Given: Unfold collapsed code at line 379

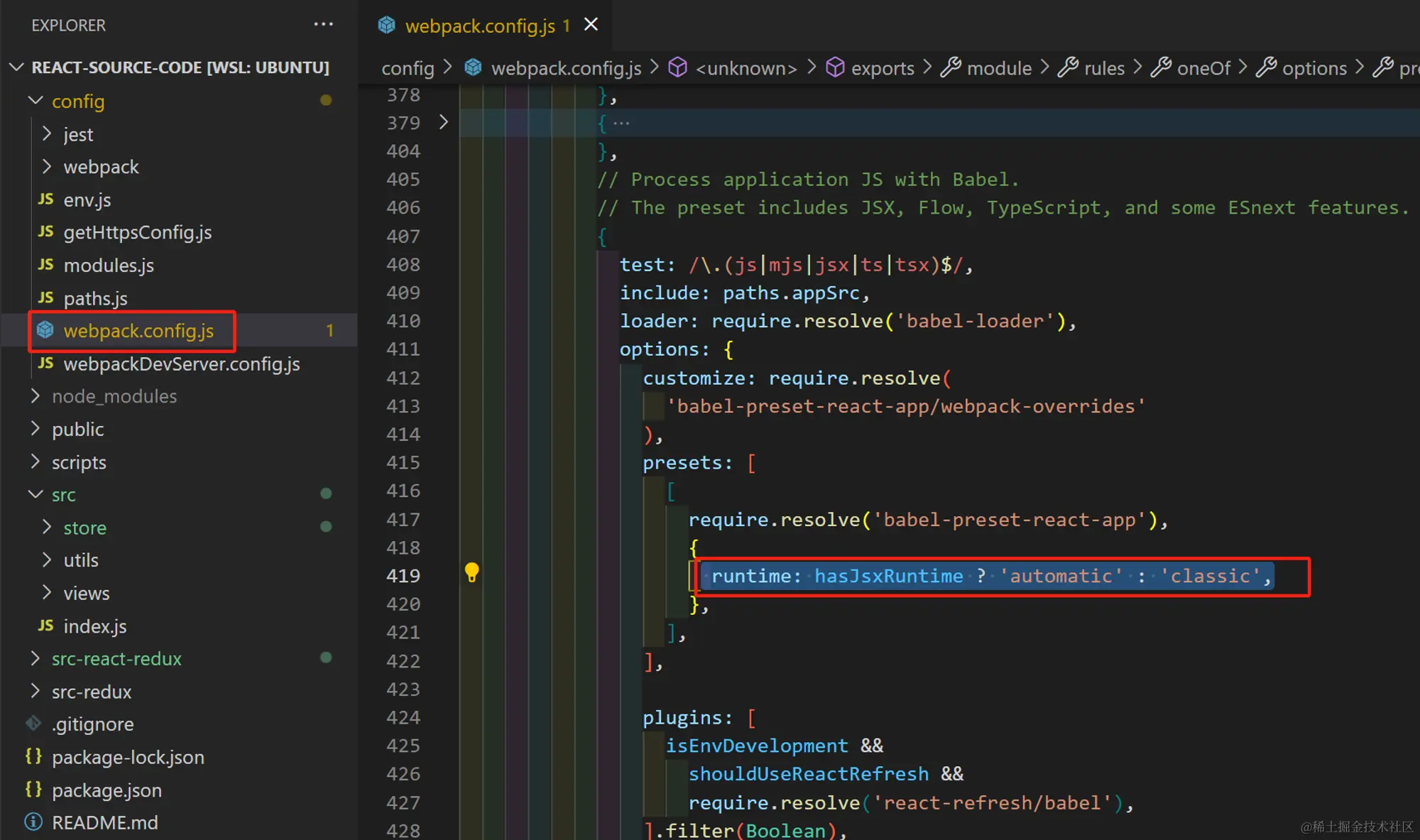Looking at the screenshot, I should coord(444,122).
